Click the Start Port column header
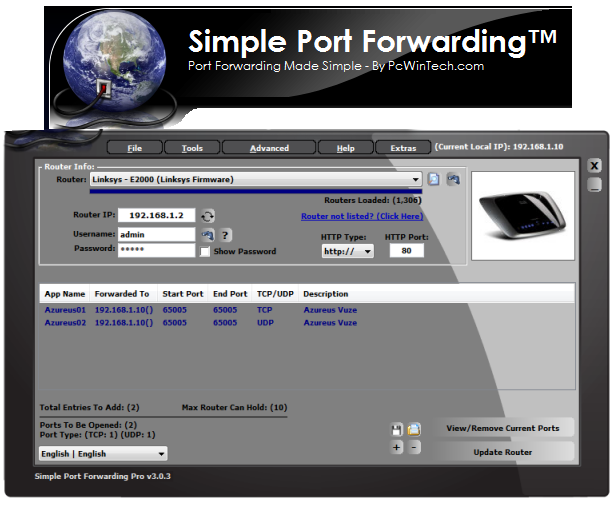The height and width of the screenshot is (512, 610). pyautogui.click(x=182, y=294)
